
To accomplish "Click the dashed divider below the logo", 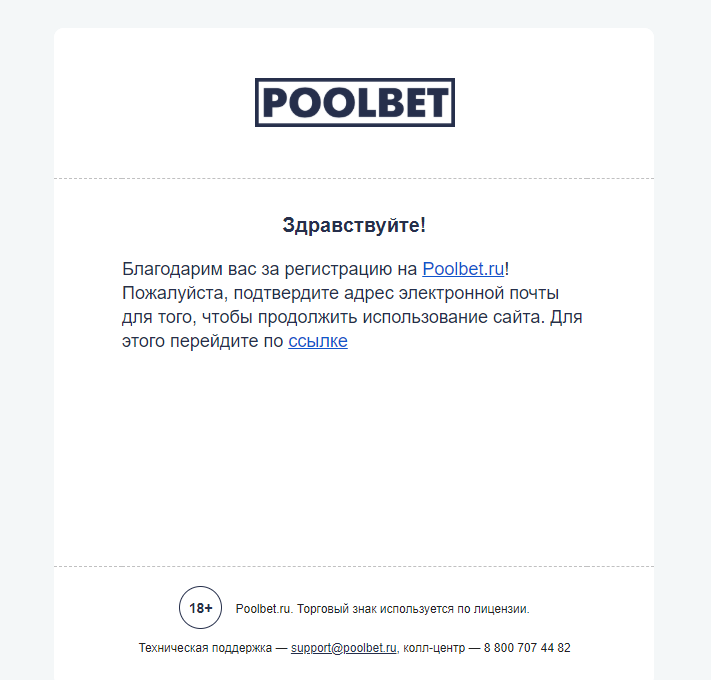I will [354, 178].
